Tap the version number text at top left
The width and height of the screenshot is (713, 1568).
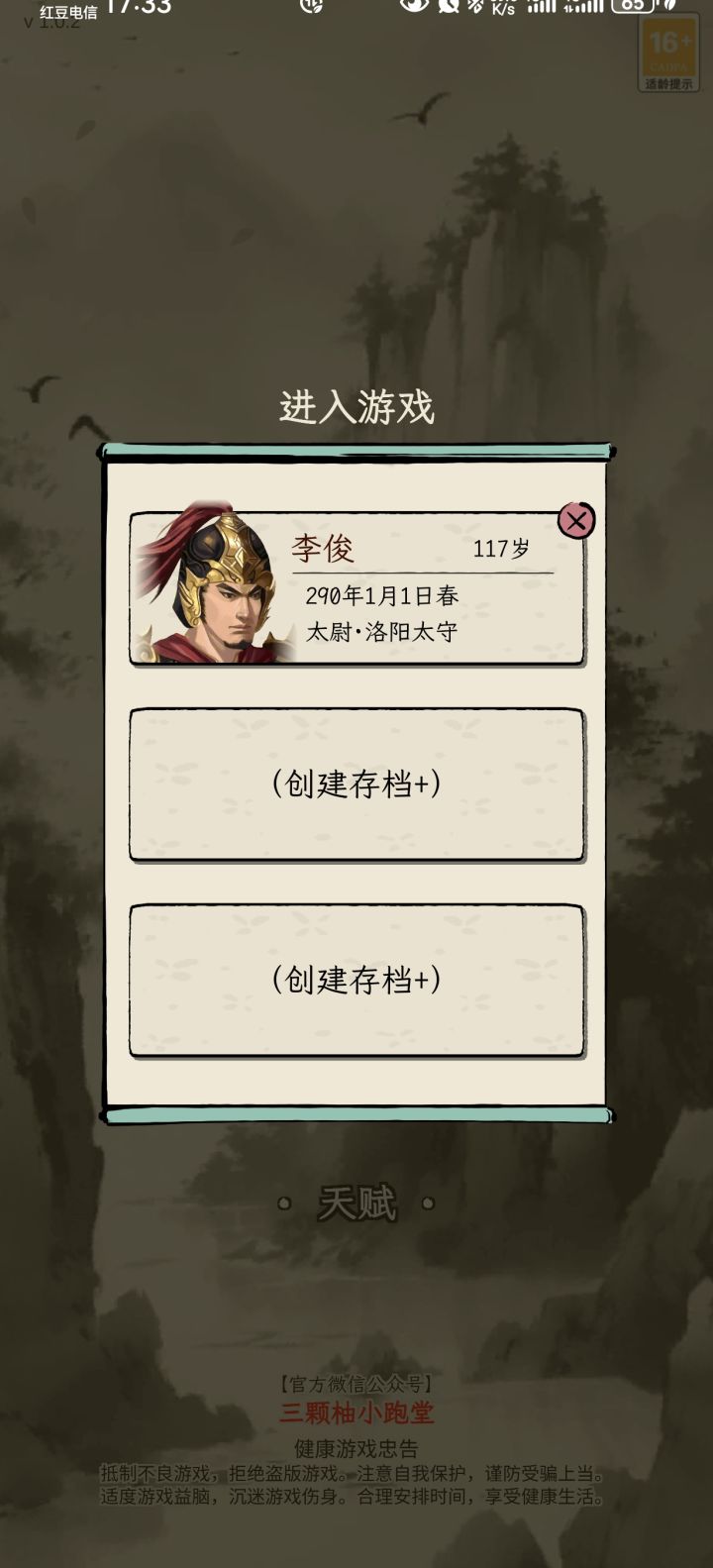[52, 22]
